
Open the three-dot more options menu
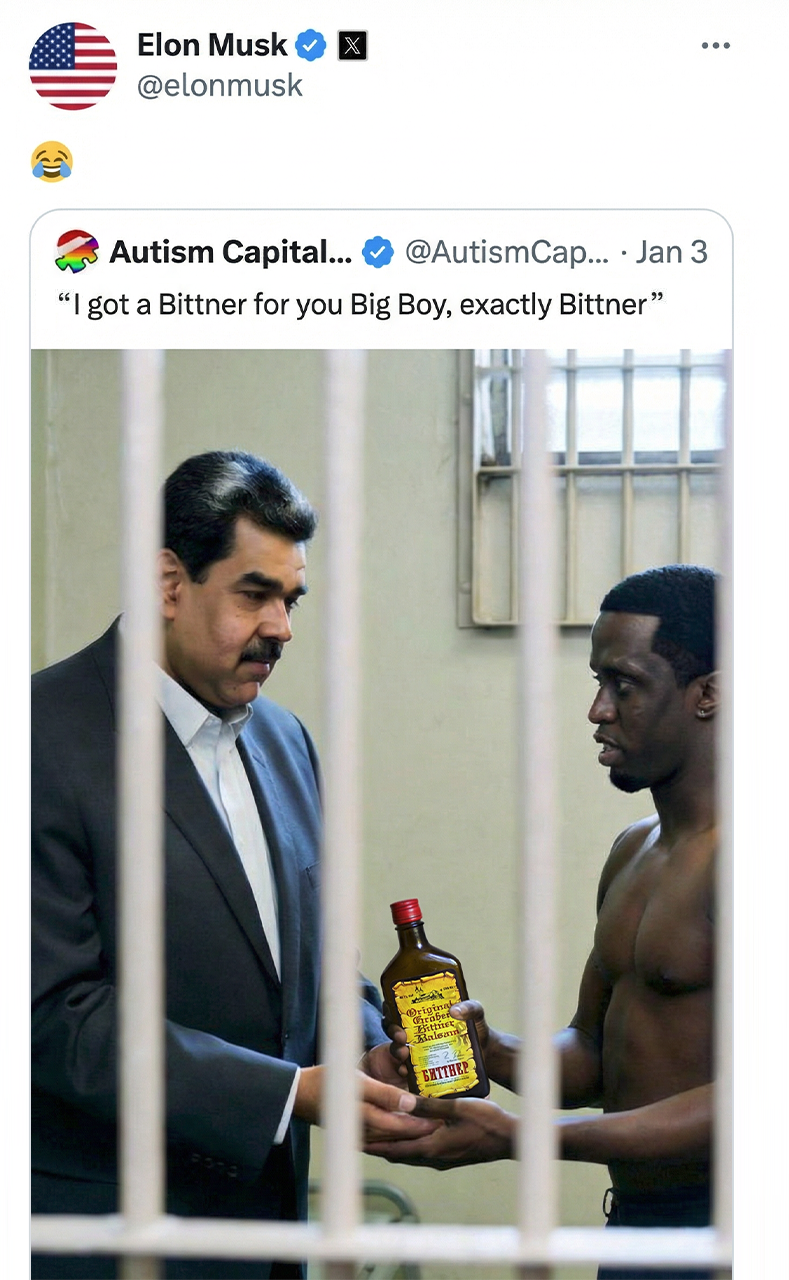pos(715,45)
